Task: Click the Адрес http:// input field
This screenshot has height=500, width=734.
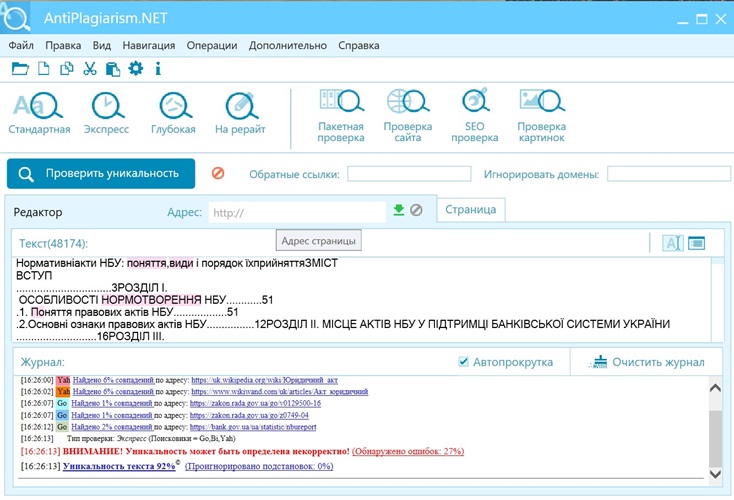Action: 297,213
